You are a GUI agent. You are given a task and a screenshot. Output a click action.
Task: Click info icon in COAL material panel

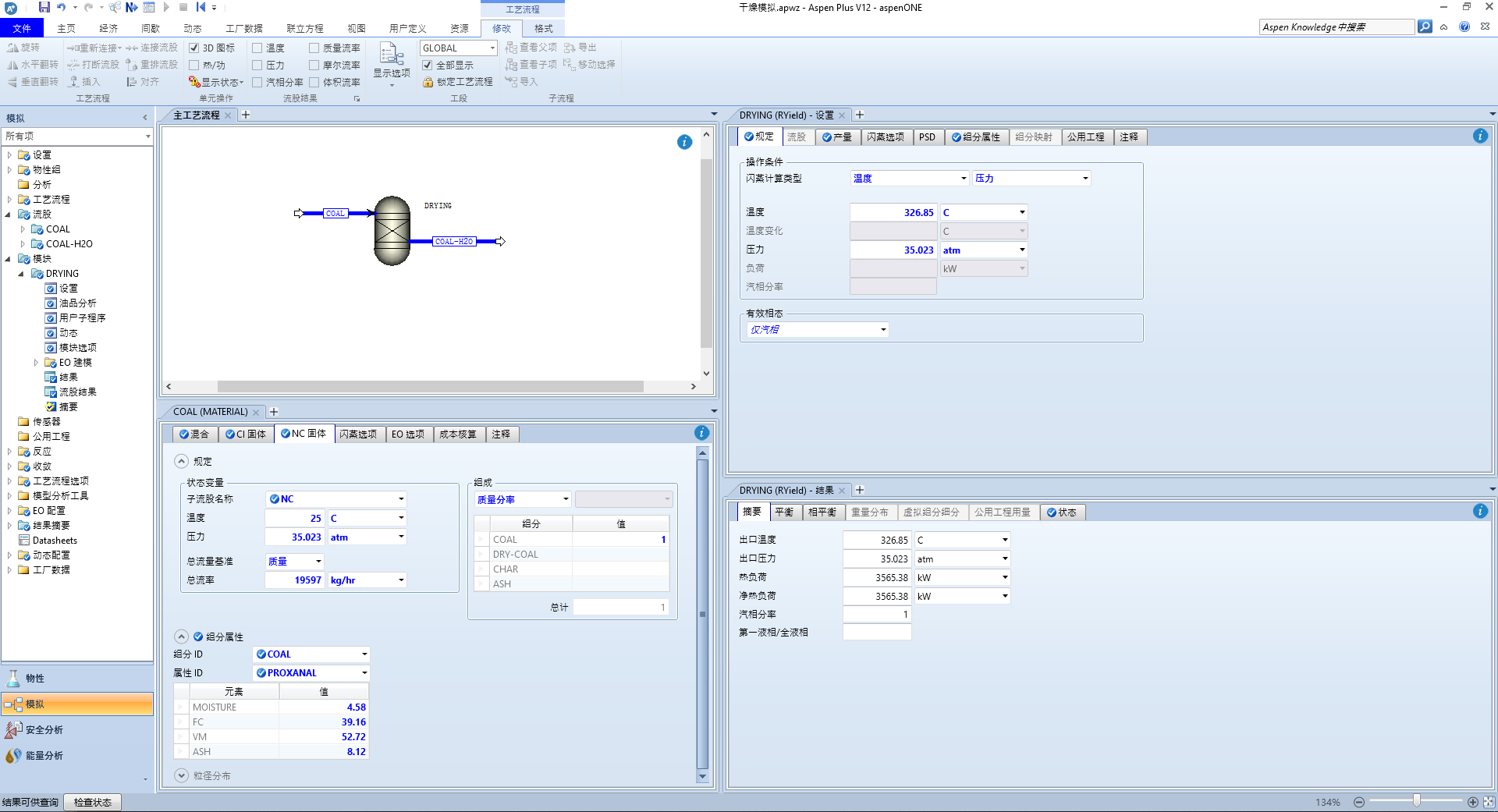click(701, 433)
